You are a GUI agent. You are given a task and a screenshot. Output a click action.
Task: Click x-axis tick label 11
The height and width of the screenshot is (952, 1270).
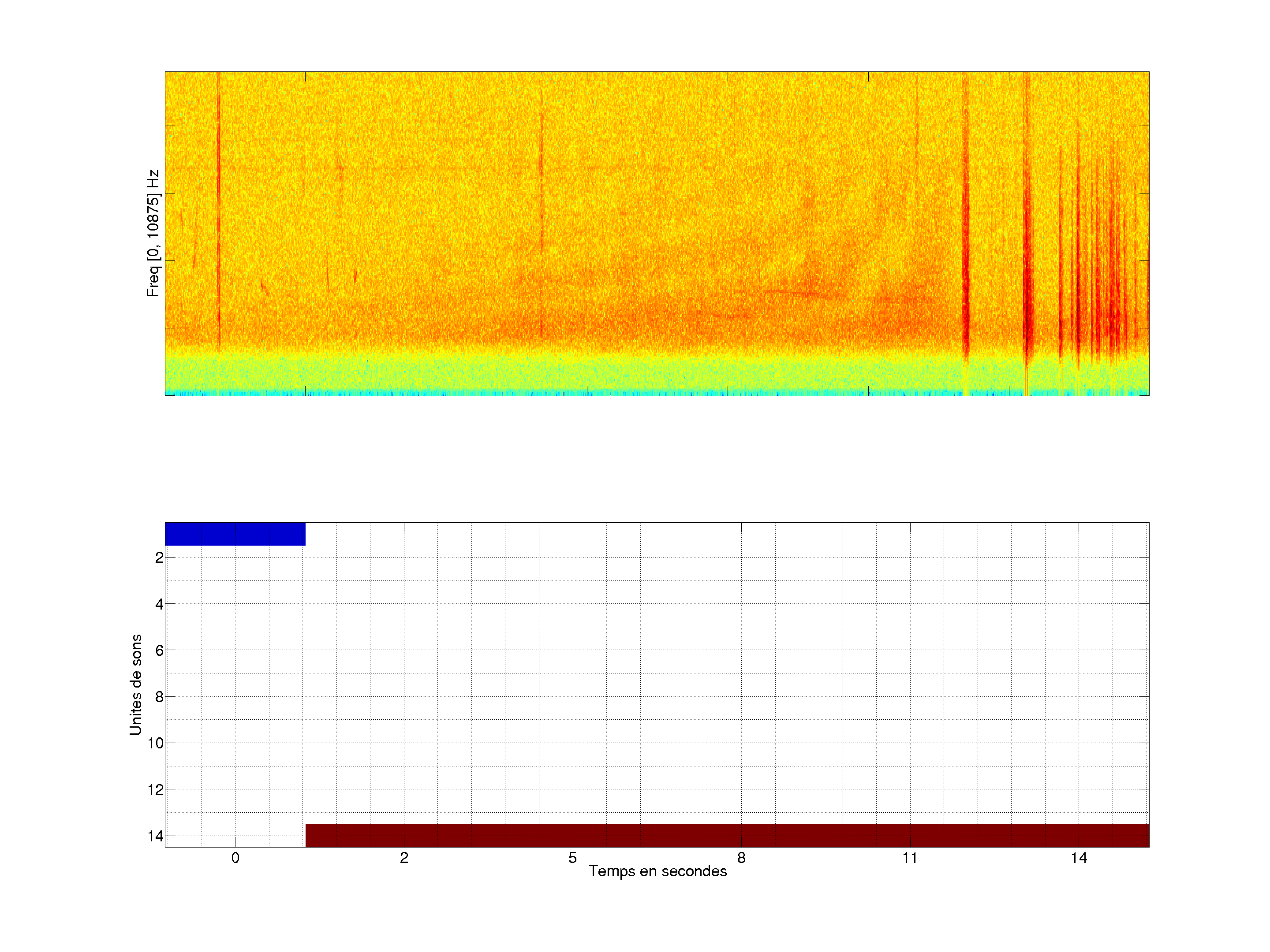point(909,858)
